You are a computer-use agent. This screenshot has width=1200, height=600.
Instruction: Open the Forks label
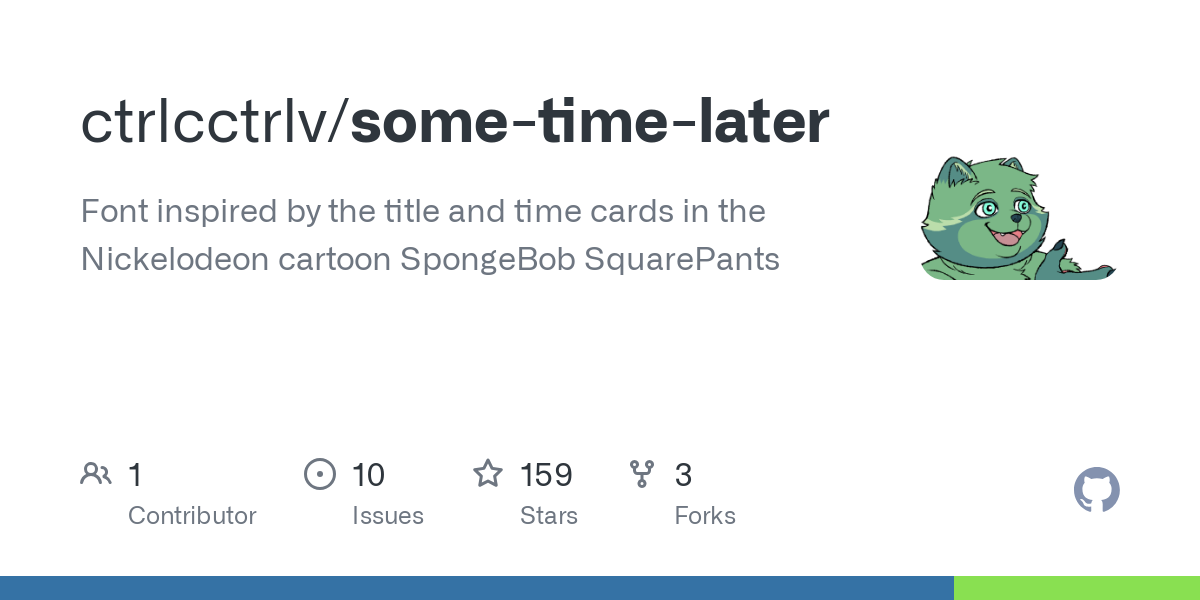[x=705, y=516]
